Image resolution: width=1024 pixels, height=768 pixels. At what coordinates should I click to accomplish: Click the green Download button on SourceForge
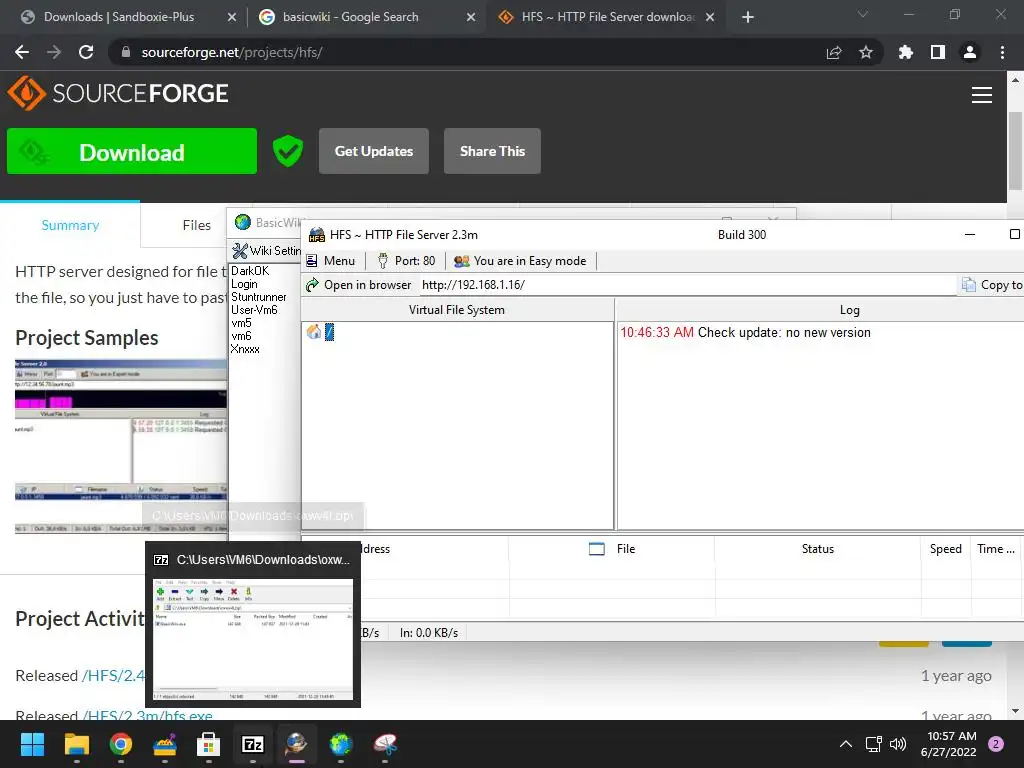pyautogui.click(x=132, y=152)
